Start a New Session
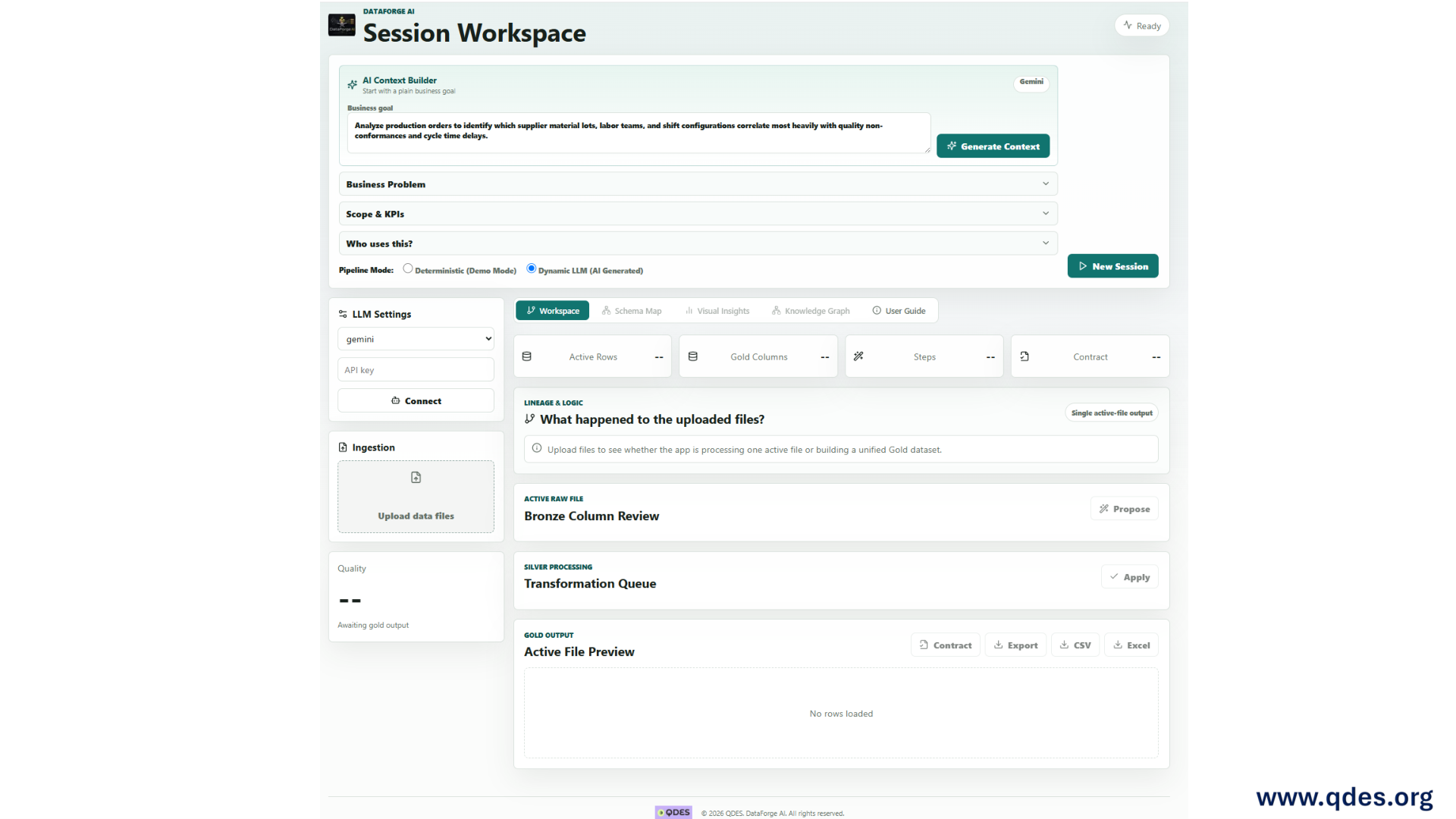 [1112, 266]
